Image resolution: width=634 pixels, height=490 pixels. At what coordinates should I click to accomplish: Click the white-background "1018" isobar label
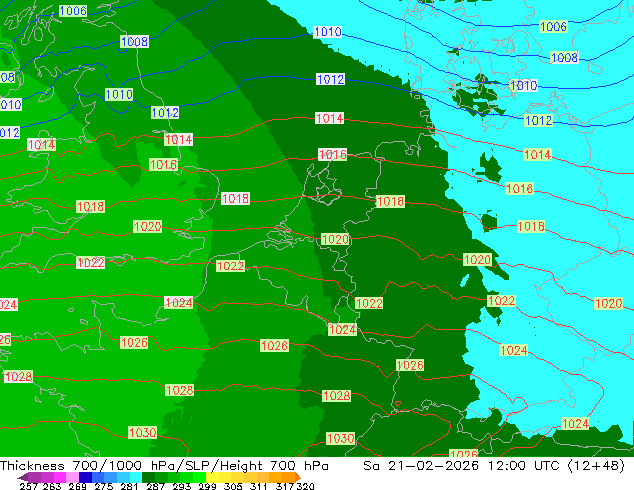[x=235, y=199]
